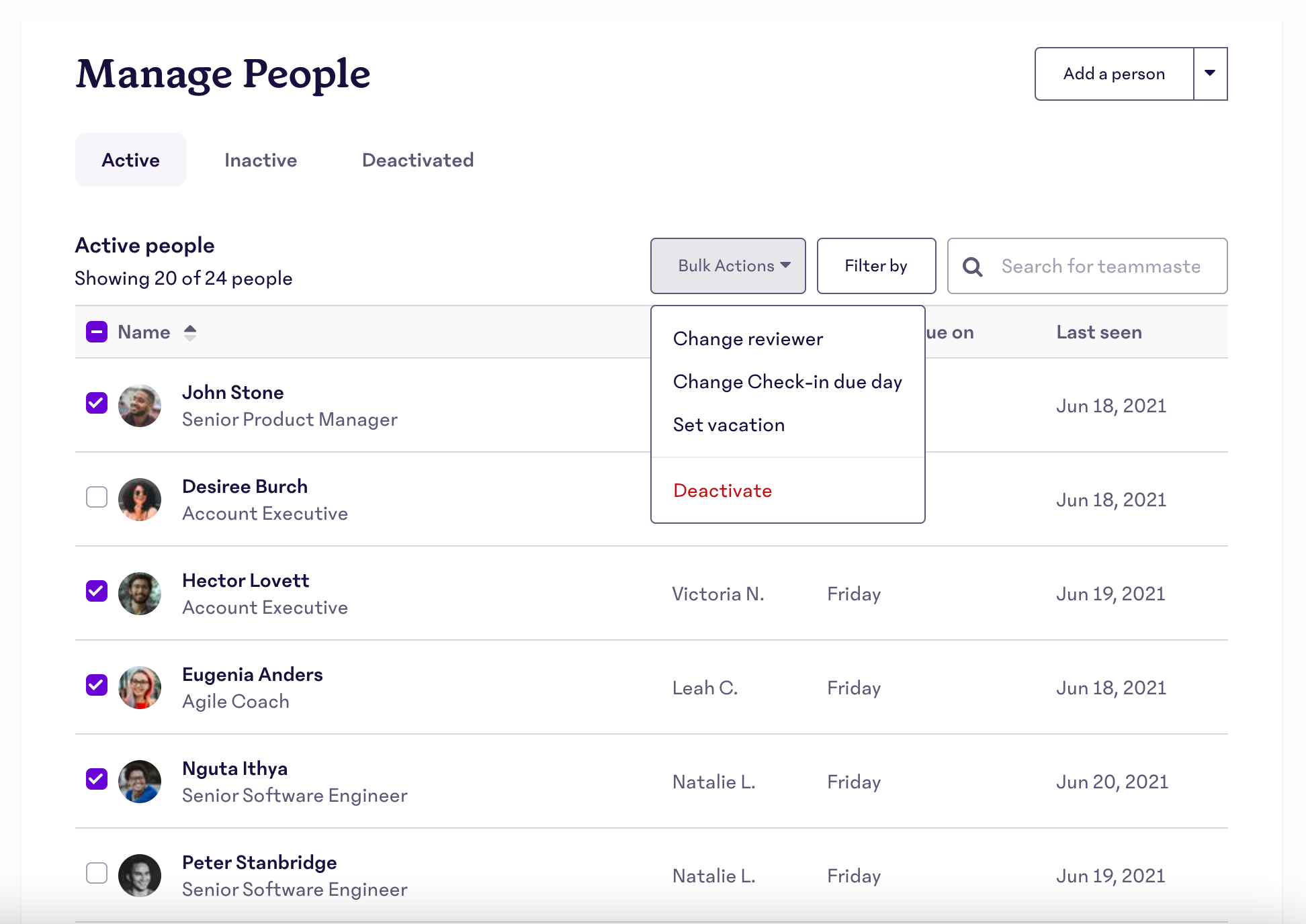
Task: Open Nguta Ithya's name link
Action: 235,769
